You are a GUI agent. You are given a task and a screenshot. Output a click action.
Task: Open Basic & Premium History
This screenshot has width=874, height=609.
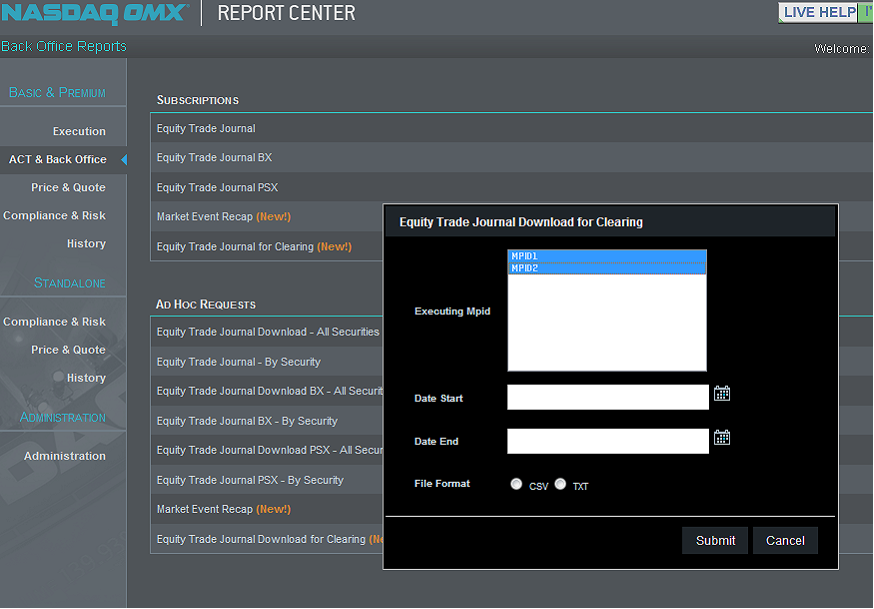86,243
